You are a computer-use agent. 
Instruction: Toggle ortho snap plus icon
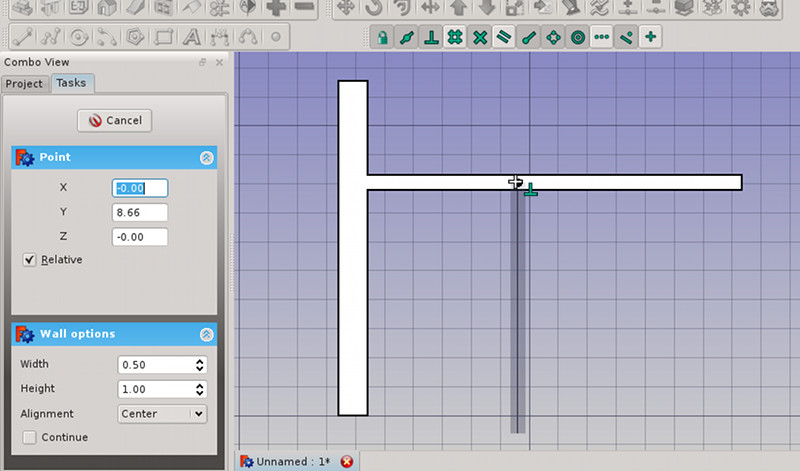[x=651, y=37]
